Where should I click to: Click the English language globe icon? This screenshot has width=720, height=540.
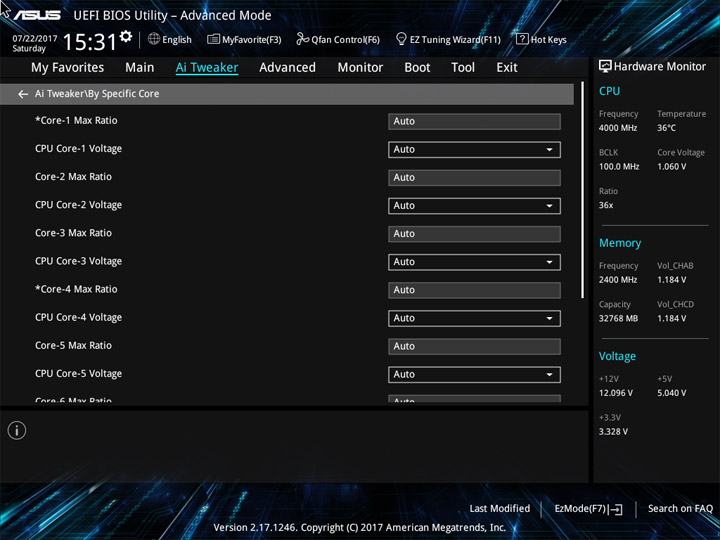click(154, 39)
